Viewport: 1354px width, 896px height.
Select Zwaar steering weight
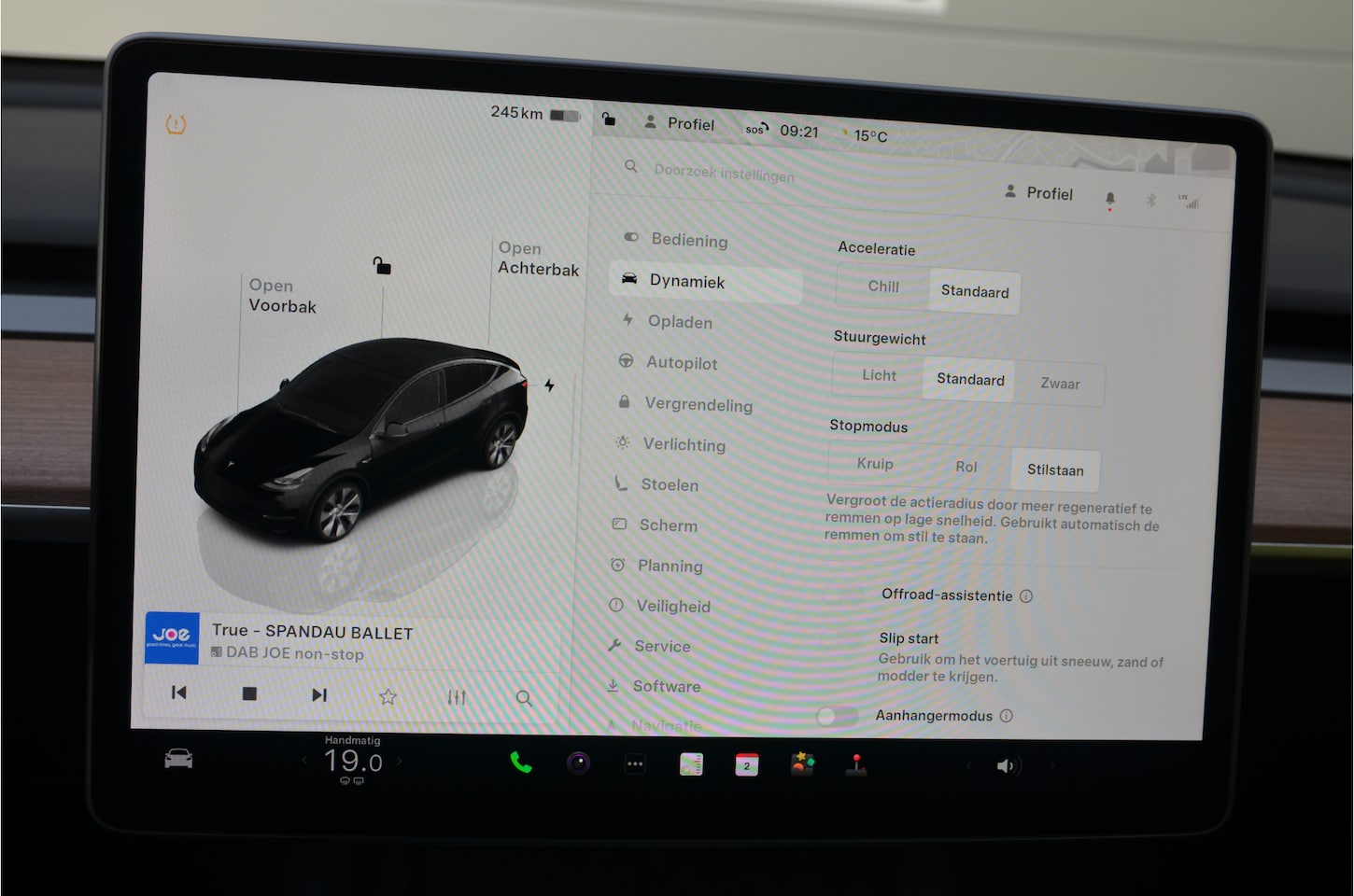[1060, 384]
